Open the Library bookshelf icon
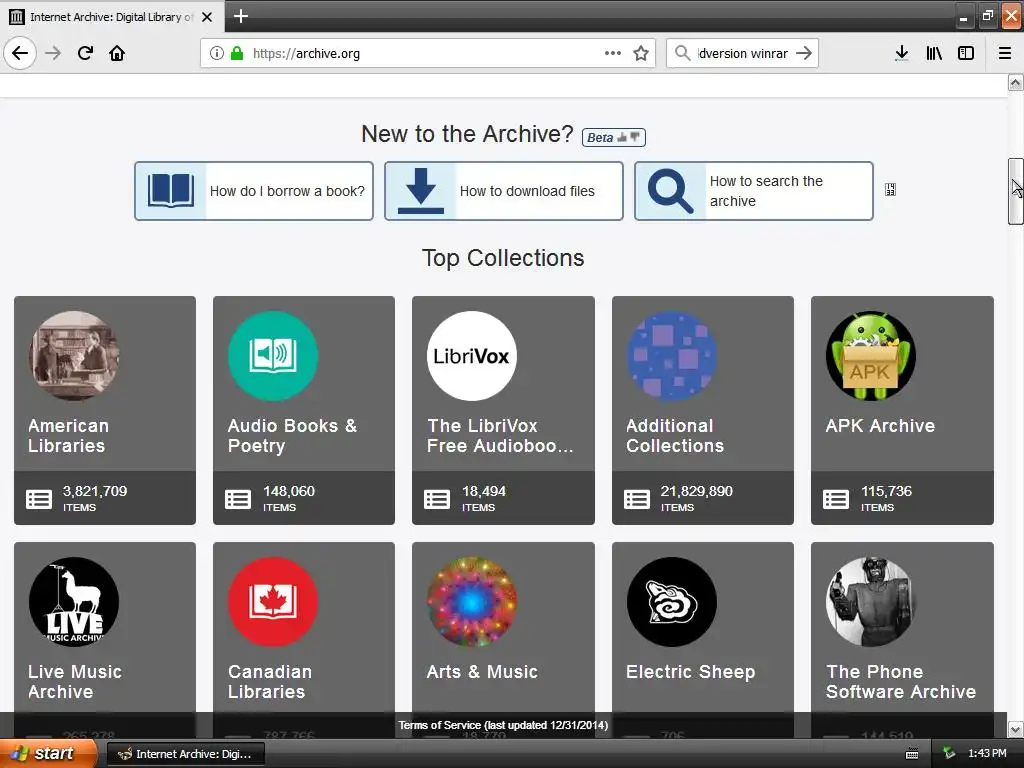The width and height of the screenshot is (1024, 768). [934, 53]
